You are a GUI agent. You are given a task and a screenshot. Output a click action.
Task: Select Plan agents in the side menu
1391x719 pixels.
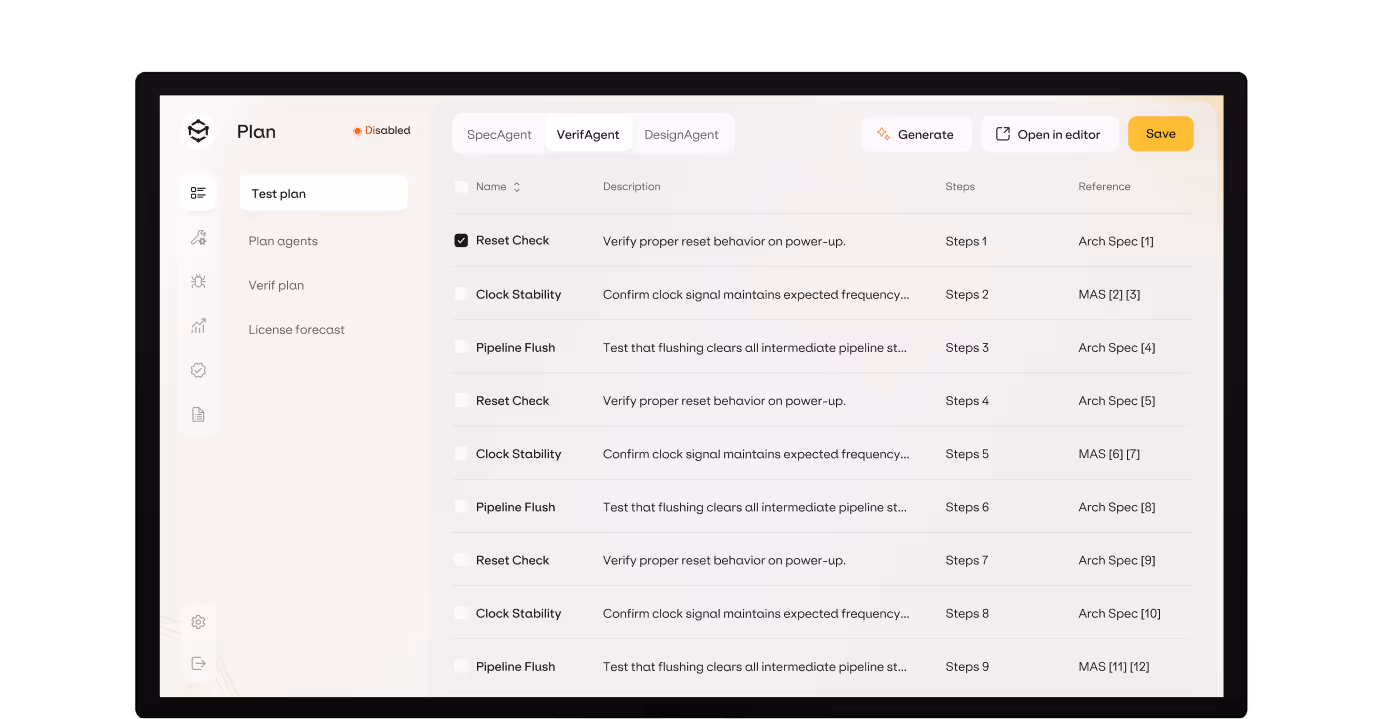coord(283,241)
